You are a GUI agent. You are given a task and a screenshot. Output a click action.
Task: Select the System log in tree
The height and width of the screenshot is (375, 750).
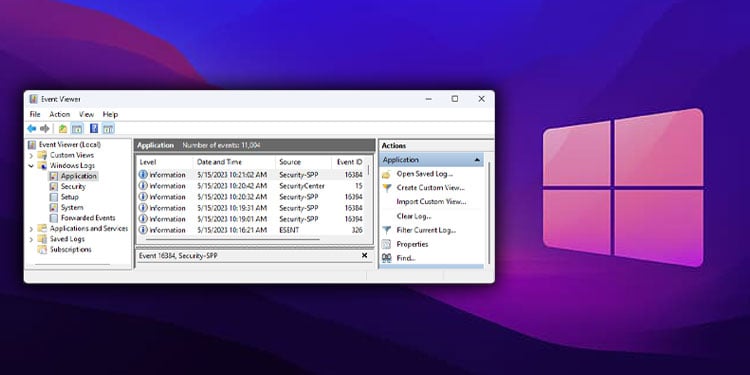click(x=72, y=208)
